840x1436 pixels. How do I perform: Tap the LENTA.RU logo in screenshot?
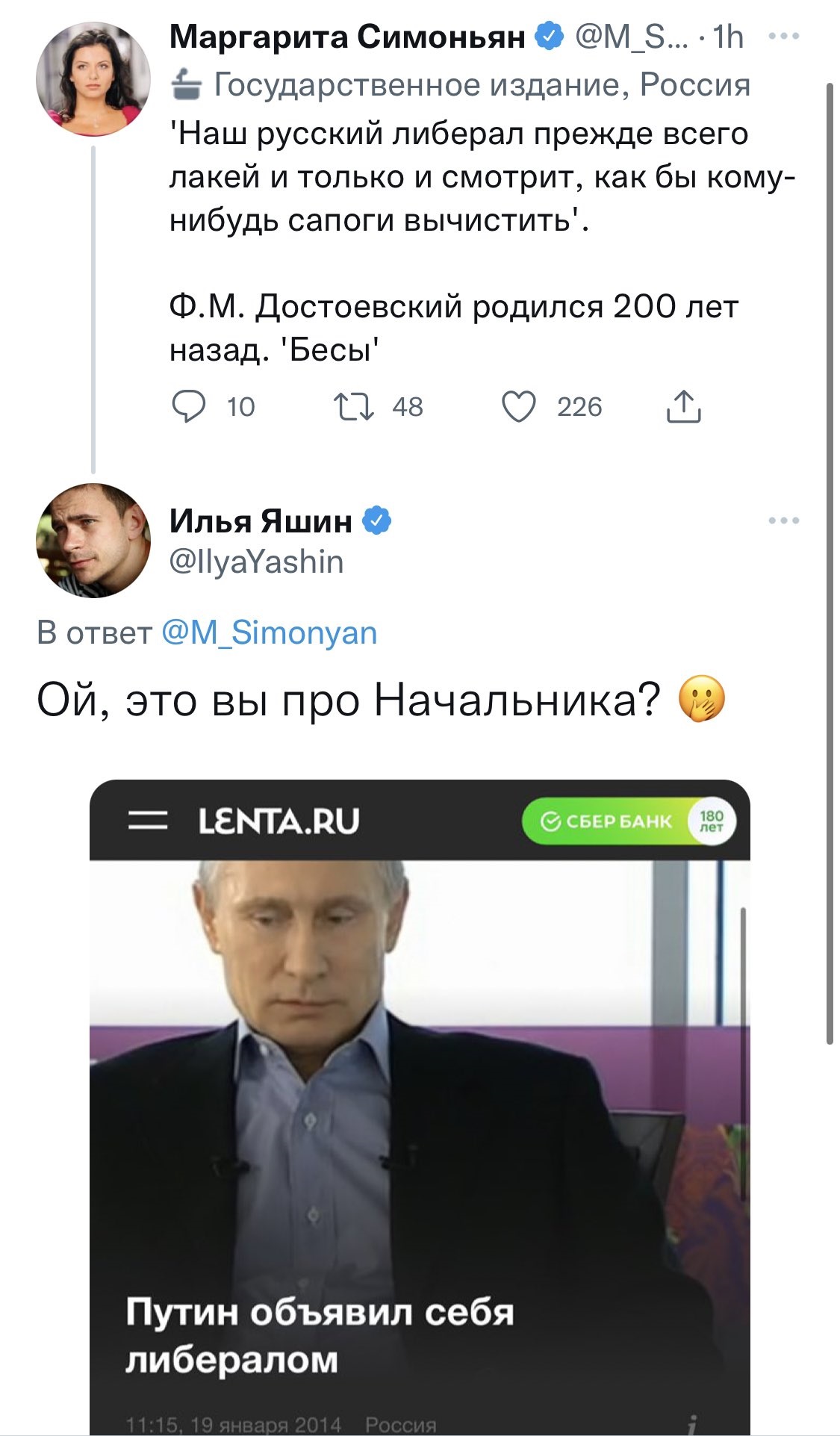pyautogui.click(x=279, y=821)
